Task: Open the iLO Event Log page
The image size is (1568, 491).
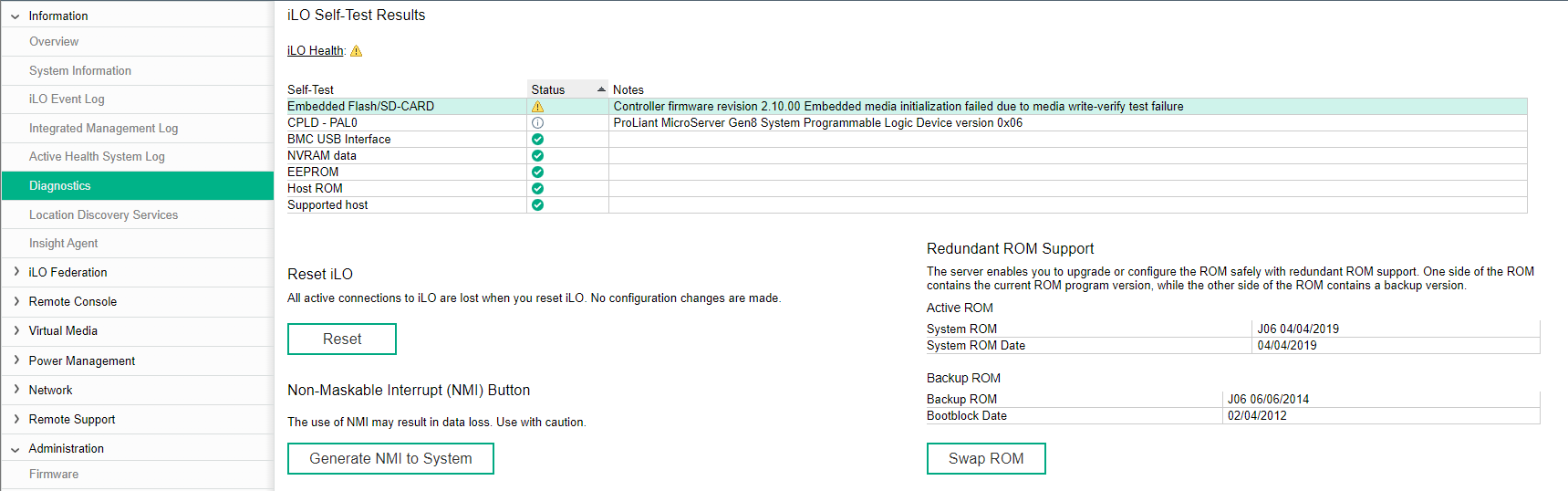Action: [x=67, y=99]
